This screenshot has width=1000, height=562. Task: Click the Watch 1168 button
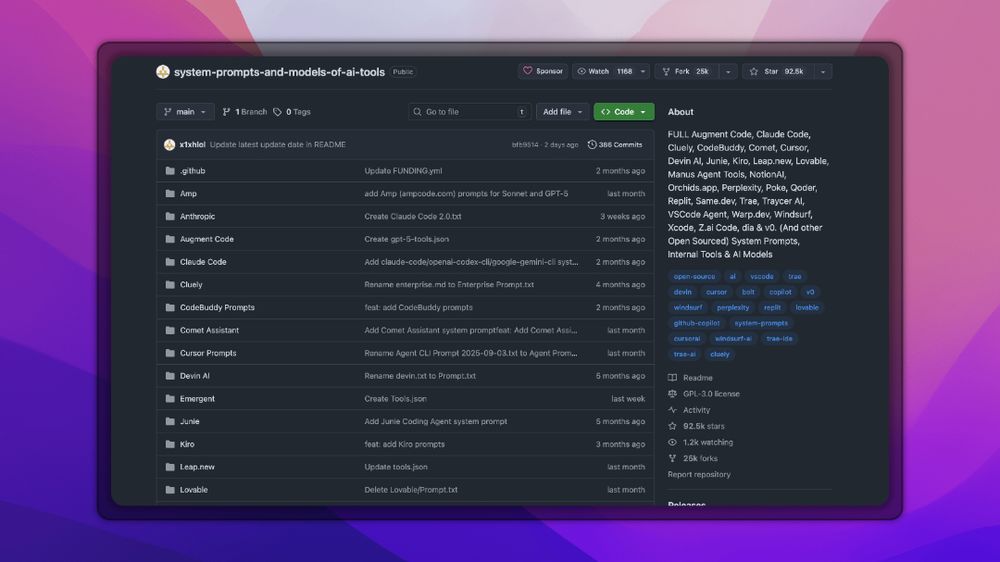(x=605, y=71)
